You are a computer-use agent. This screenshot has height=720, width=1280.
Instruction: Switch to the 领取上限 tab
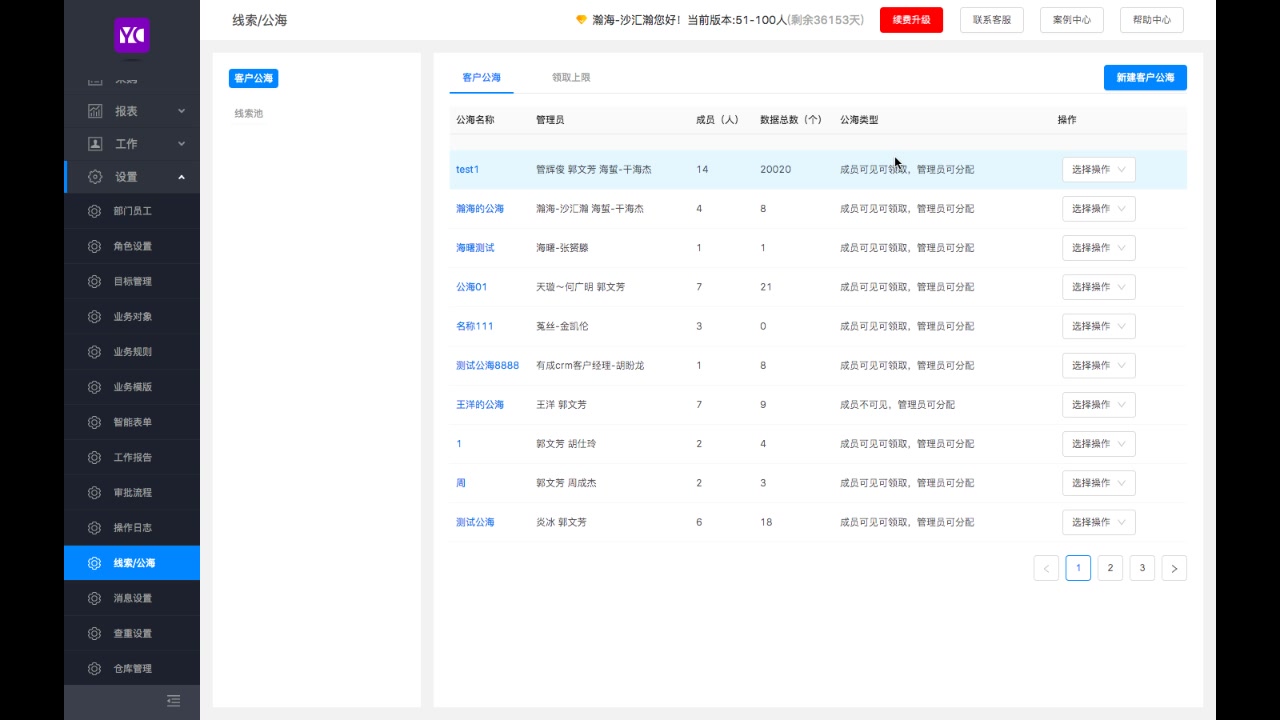571,77
